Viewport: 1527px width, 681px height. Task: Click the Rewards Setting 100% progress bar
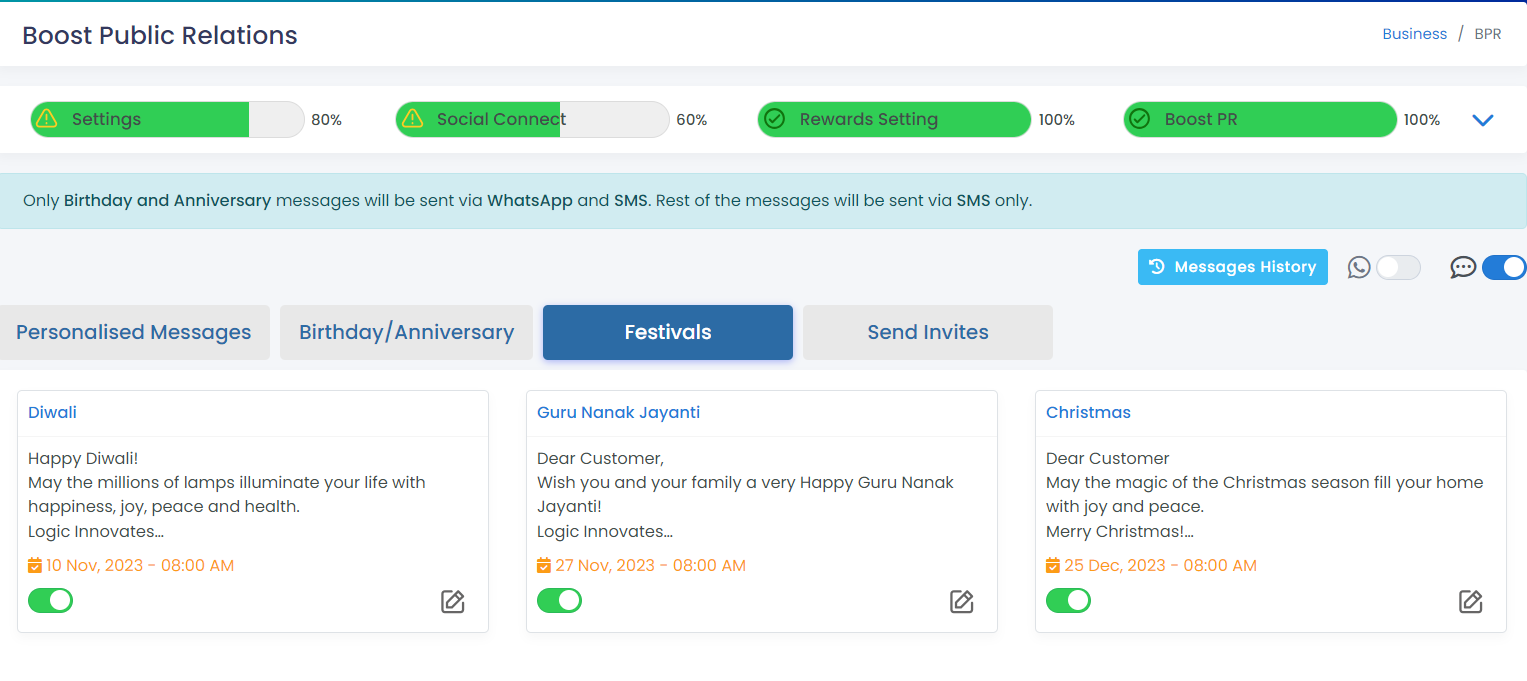click(894, 119)
